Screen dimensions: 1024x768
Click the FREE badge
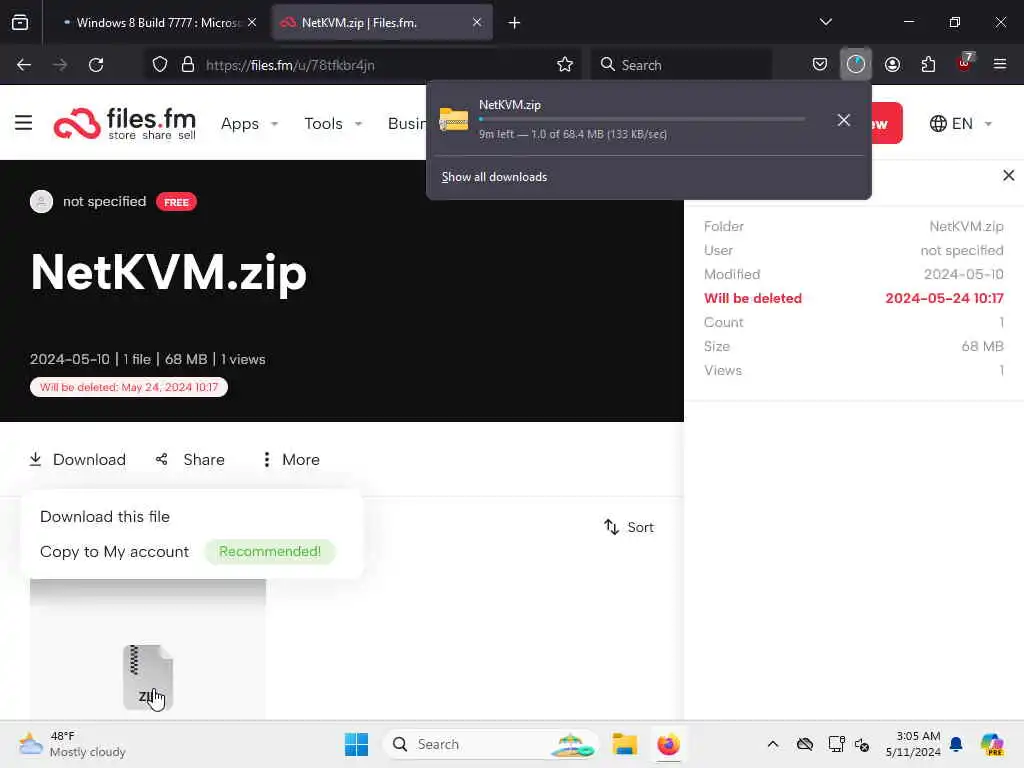(x=176, y=202)
